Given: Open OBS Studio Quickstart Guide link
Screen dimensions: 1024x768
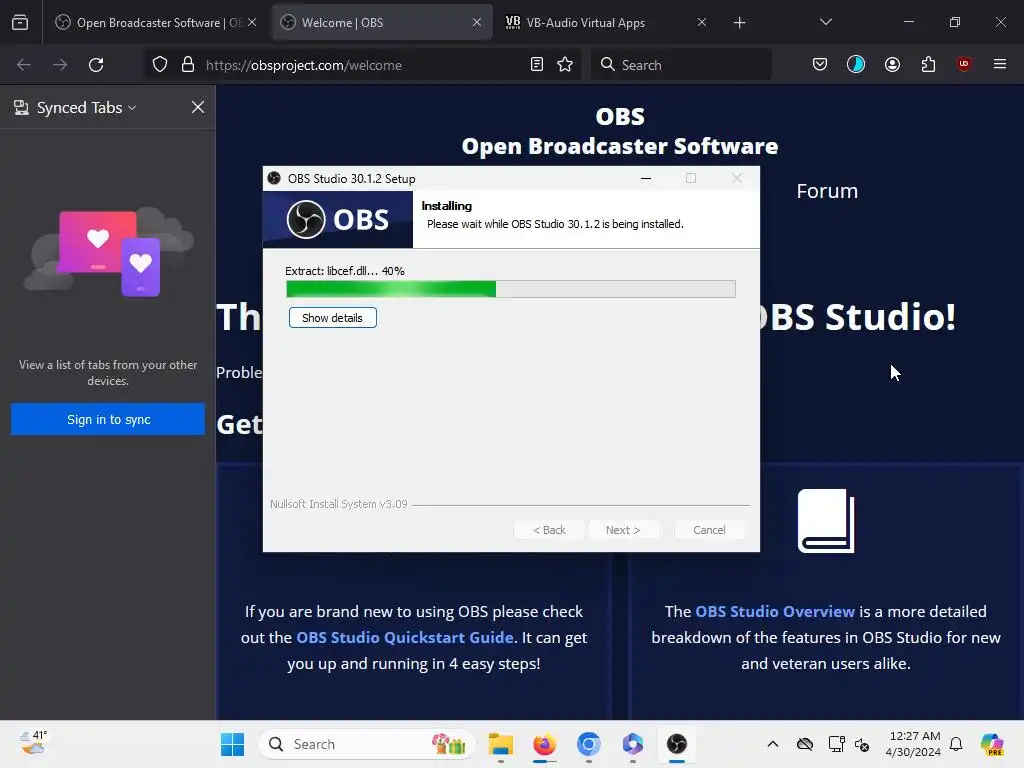Looking at the screenshot, I should point(405,637).
